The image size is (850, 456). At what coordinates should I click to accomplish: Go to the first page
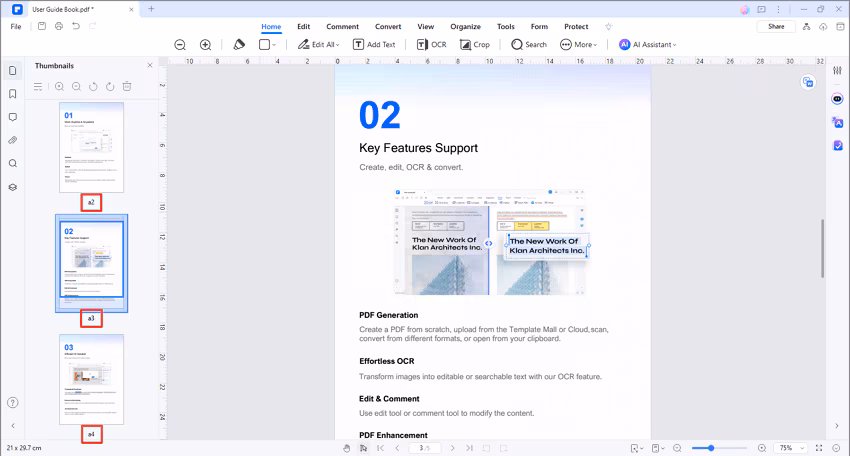pos(381,448)
